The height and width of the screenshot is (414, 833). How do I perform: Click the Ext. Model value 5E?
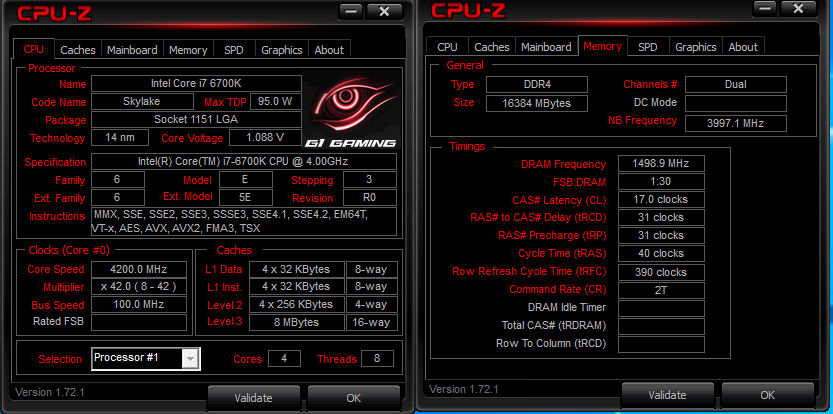coord(246,197)
